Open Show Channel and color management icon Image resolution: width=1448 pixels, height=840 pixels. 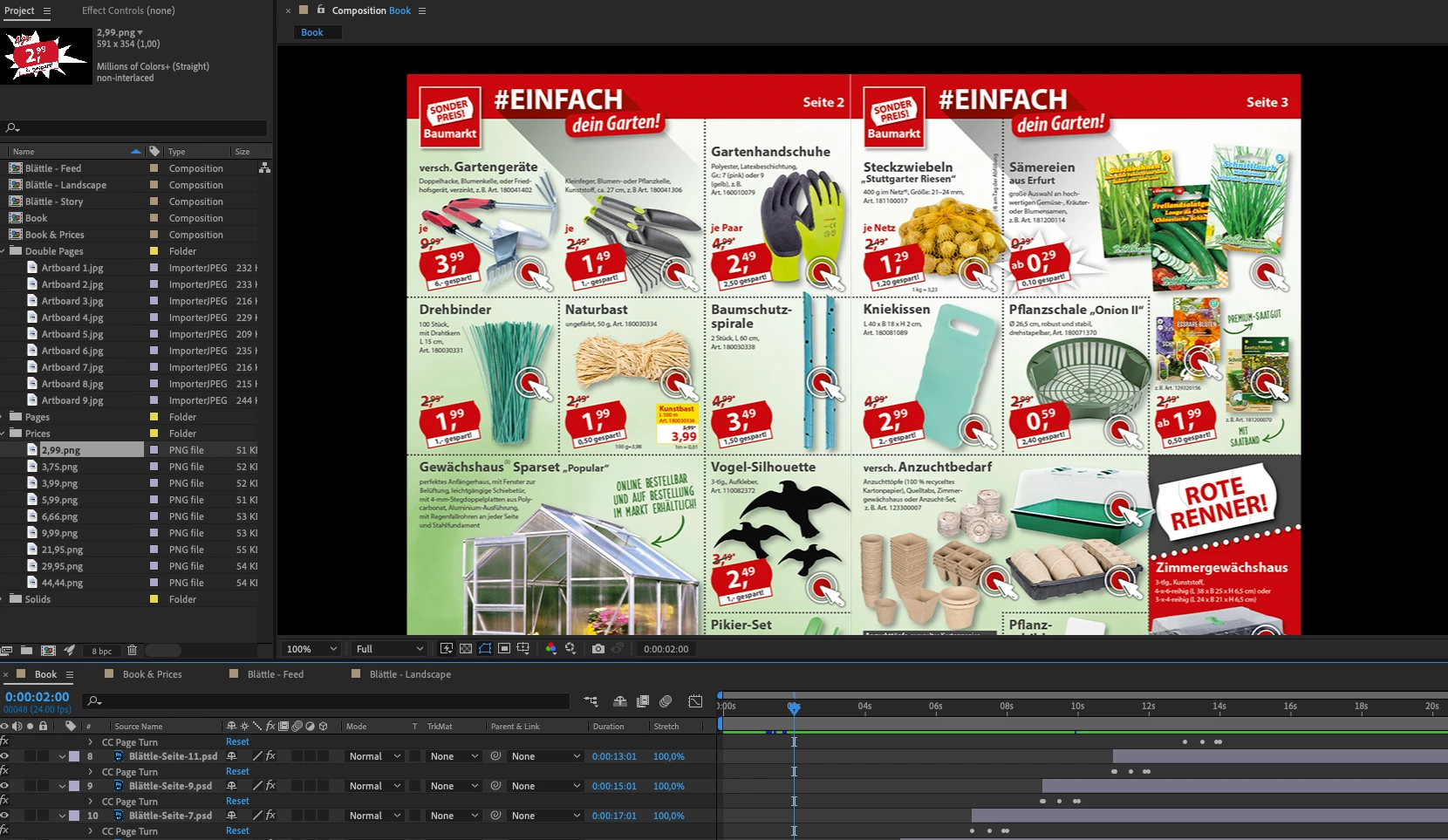(550, 648)
